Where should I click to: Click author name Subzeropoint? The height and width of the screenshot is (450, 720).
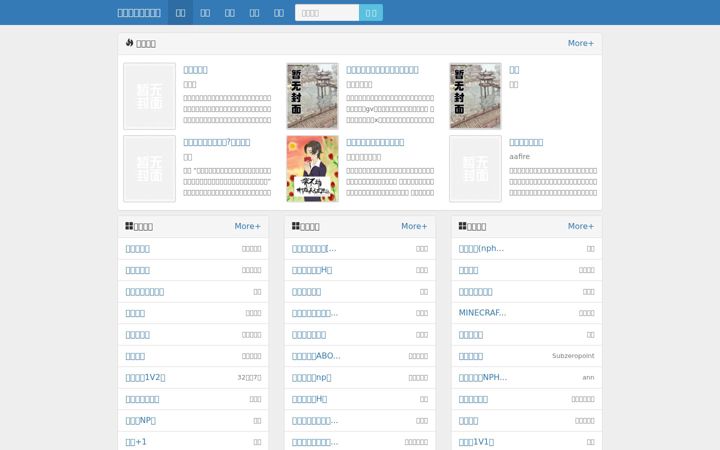(573, 356)
